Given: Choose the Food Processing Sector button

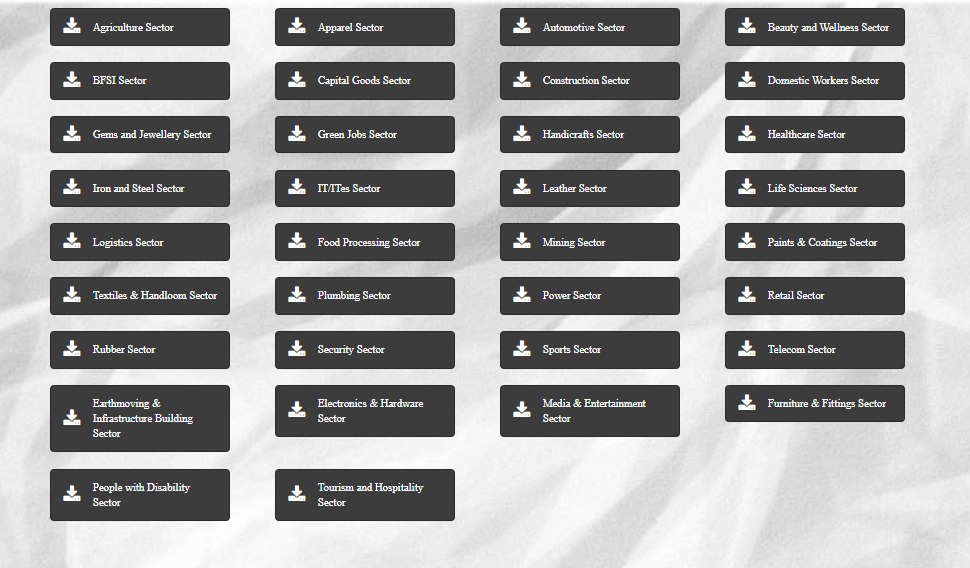Looking at the screenshot, I should (364, 242).
